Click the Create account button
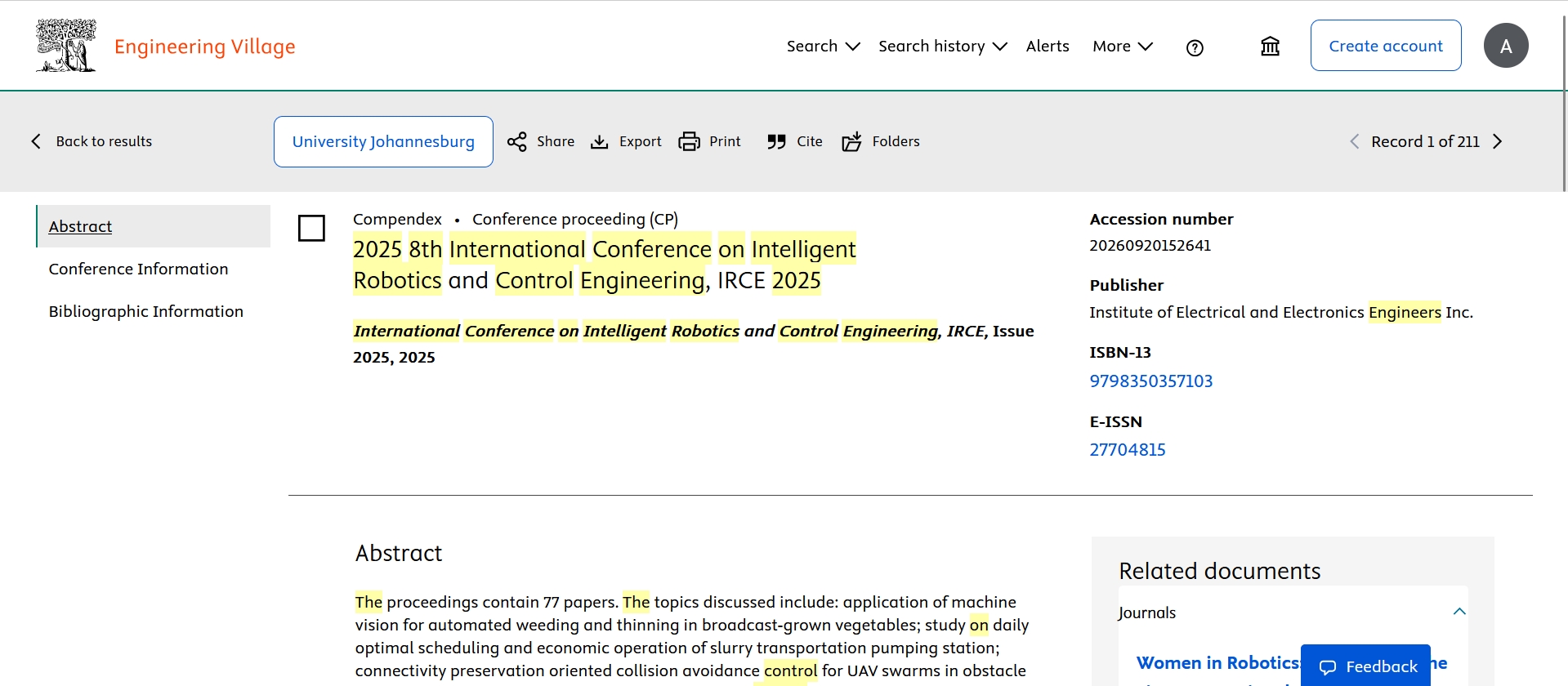 (x=1385, y=46)
